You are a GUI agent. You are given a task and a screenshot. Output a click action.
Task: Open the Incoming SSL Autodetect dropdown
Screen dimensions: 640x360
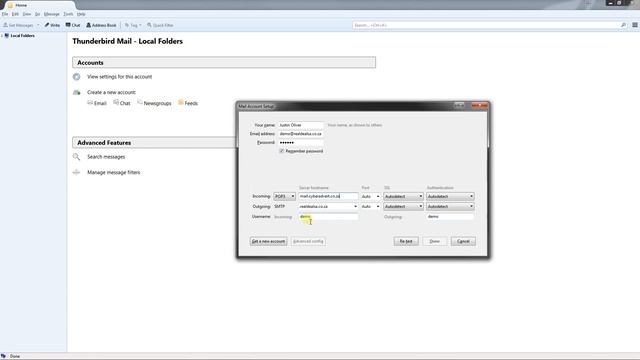(403, 197)
